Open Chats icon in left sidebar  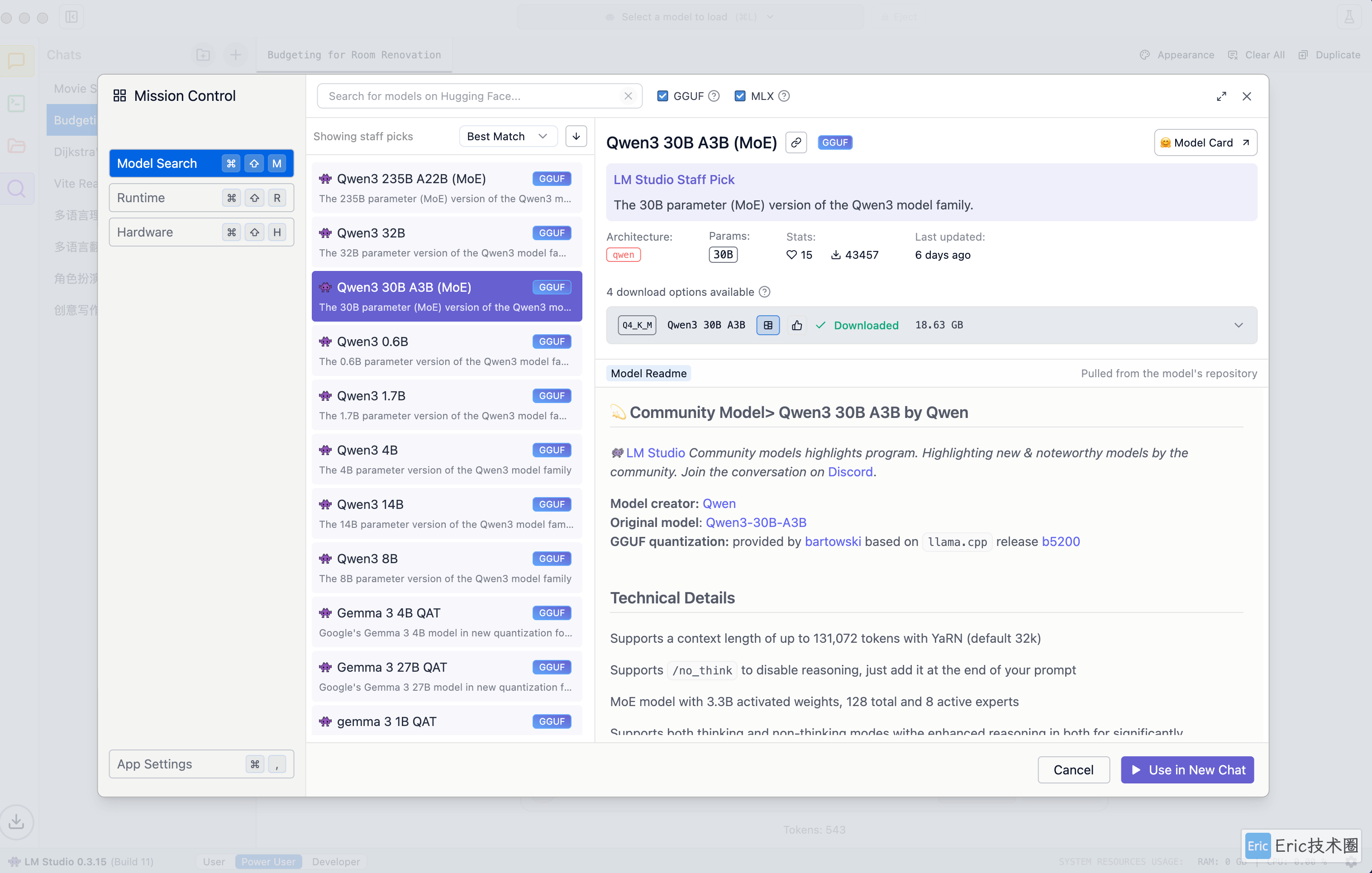coord(17,61)
